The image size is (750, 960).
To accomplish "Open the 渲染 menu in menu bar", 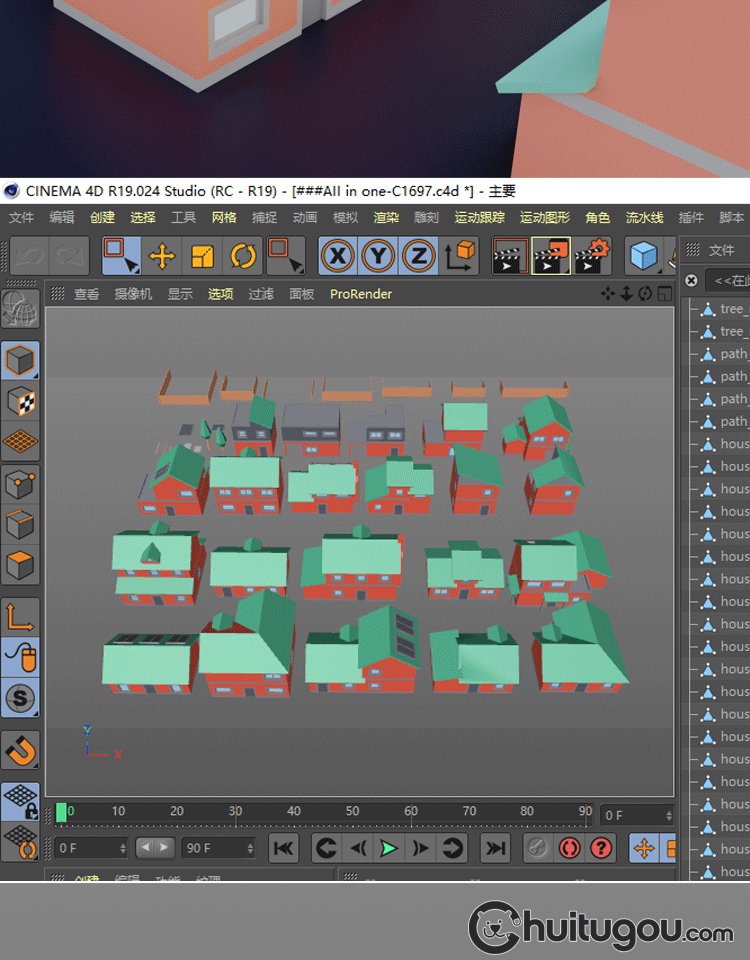I will click(x=386, y=217).
